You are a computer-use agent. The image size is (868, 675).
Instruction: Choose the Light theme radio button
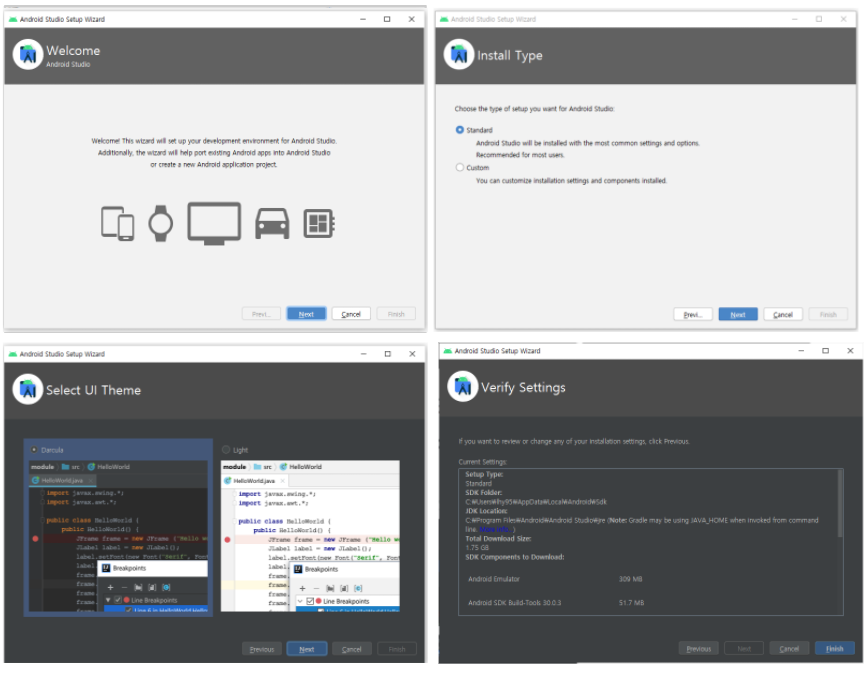coord(226,450)
